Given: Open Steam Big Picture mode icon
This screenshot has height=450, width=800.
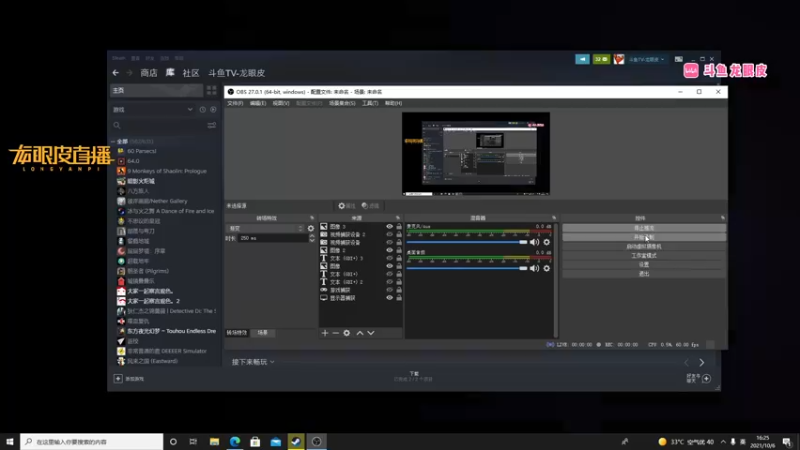Looking at the screenshot, I should 679,59.
